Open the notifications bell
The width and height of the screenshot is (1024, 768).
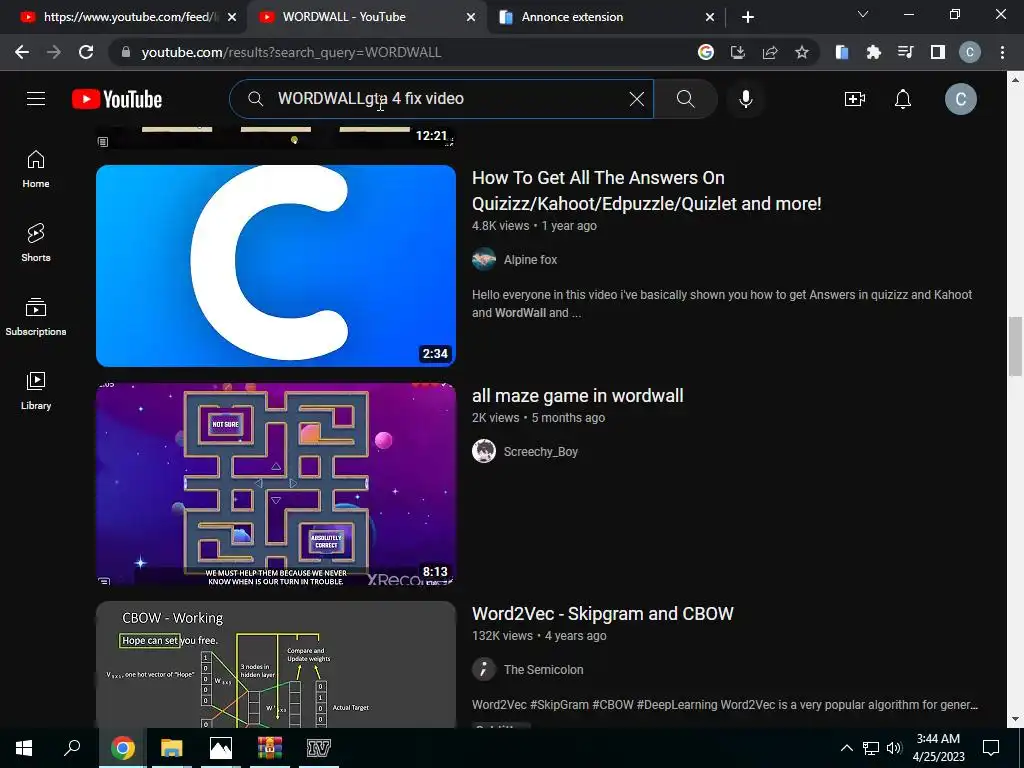903,99
